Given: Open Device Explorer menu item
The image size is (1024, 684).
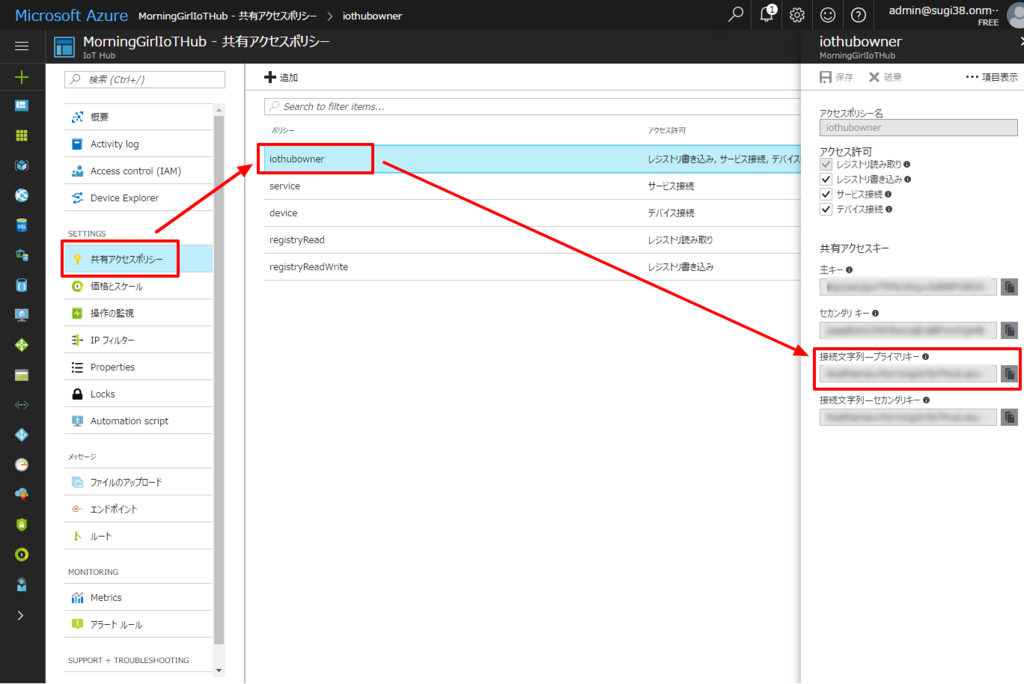Looking at the screenshot, I should click(x=138, y=198).
